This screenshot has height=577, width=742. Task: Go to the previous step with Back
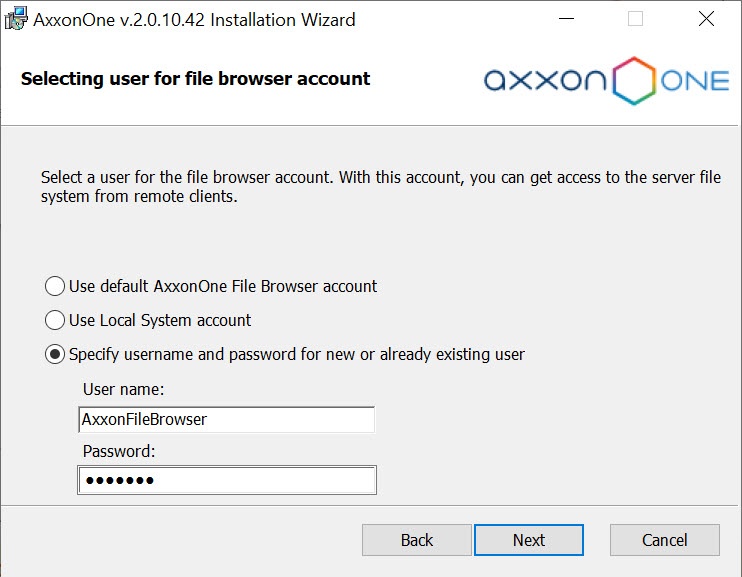click(x=416, y=540)
